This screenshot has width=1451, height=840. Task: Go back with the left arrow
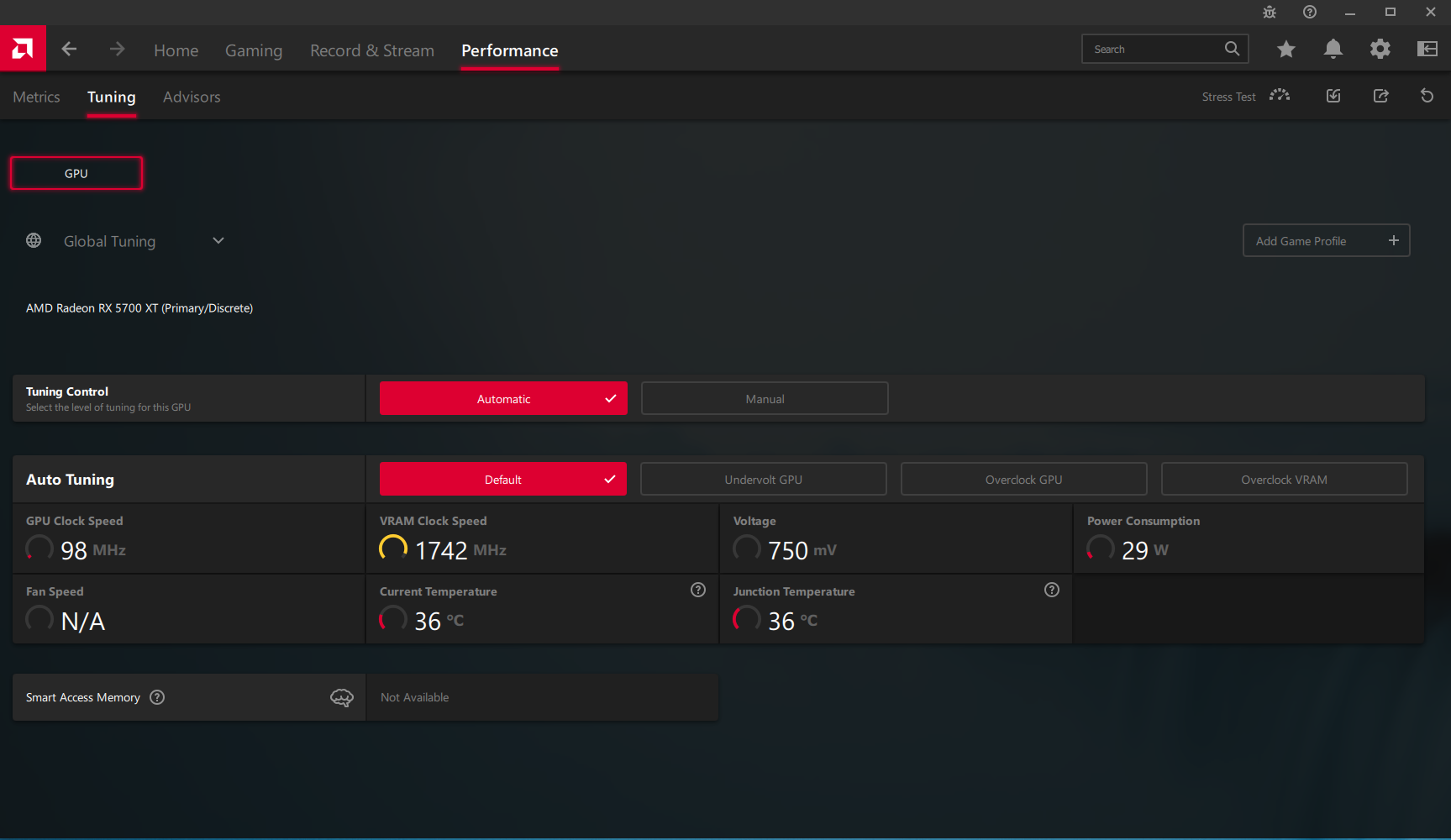tap(69, 50)
